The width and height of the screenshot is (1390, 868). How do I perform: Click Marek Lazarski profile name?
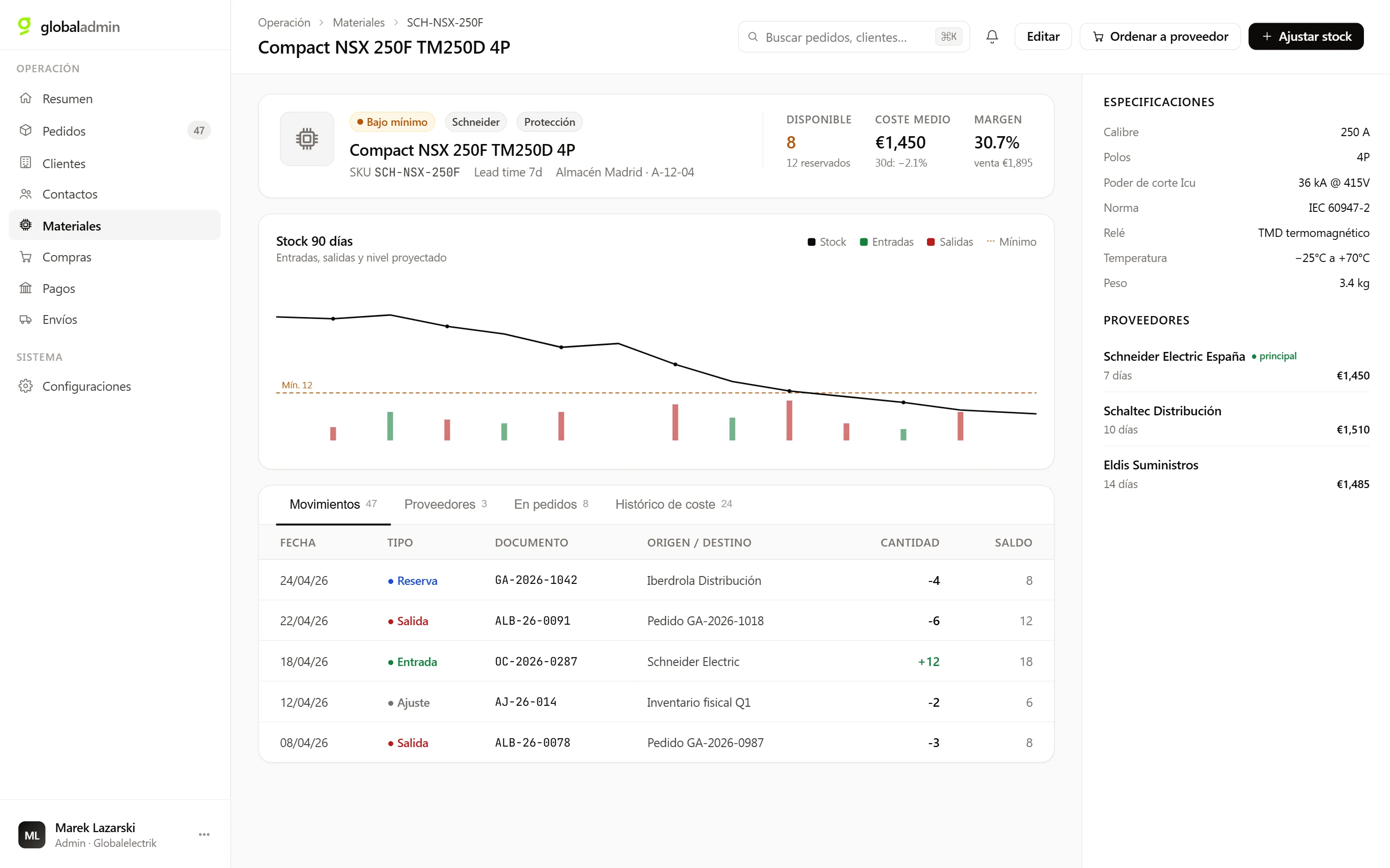coord(95,827)
